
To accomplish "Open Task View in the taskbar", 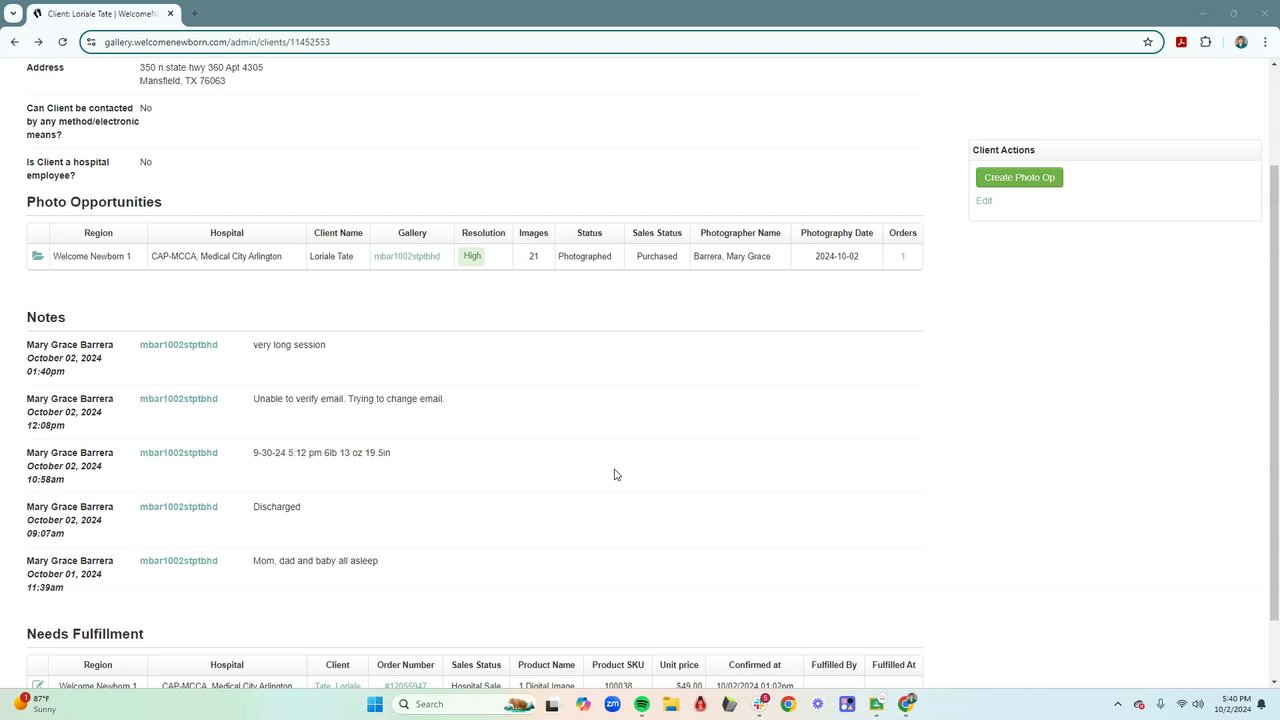I will [552, 704].
